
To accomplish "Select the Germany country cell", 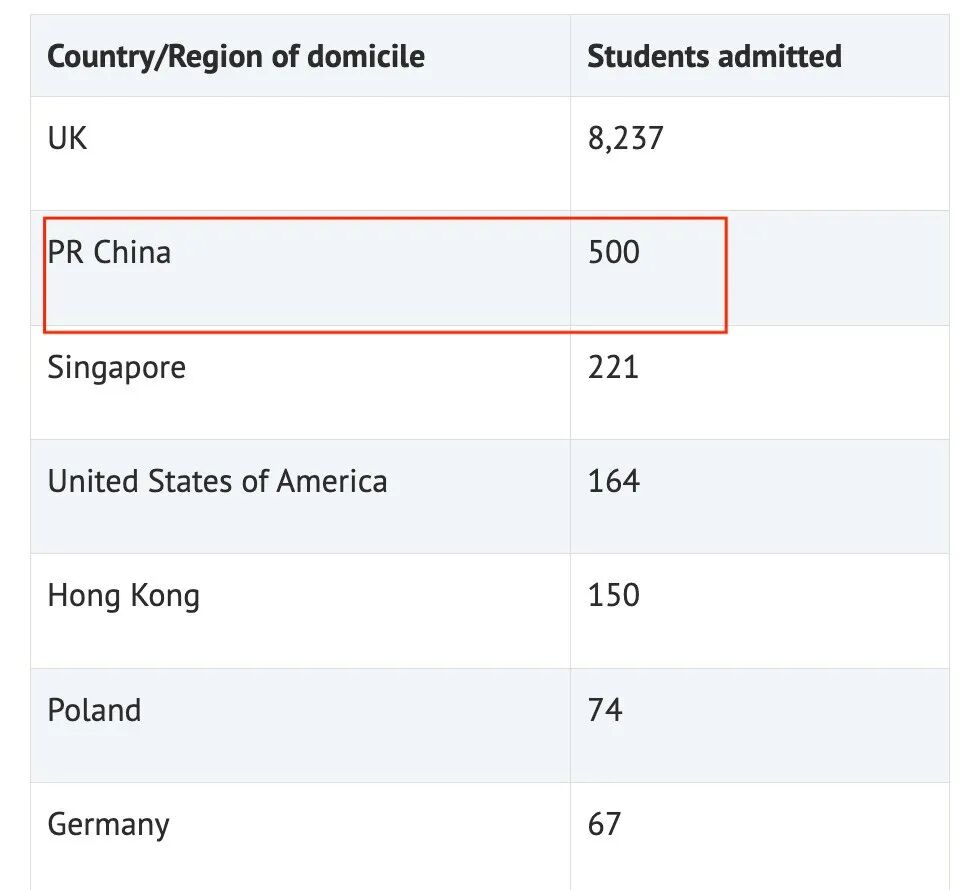I will point(108,825).
